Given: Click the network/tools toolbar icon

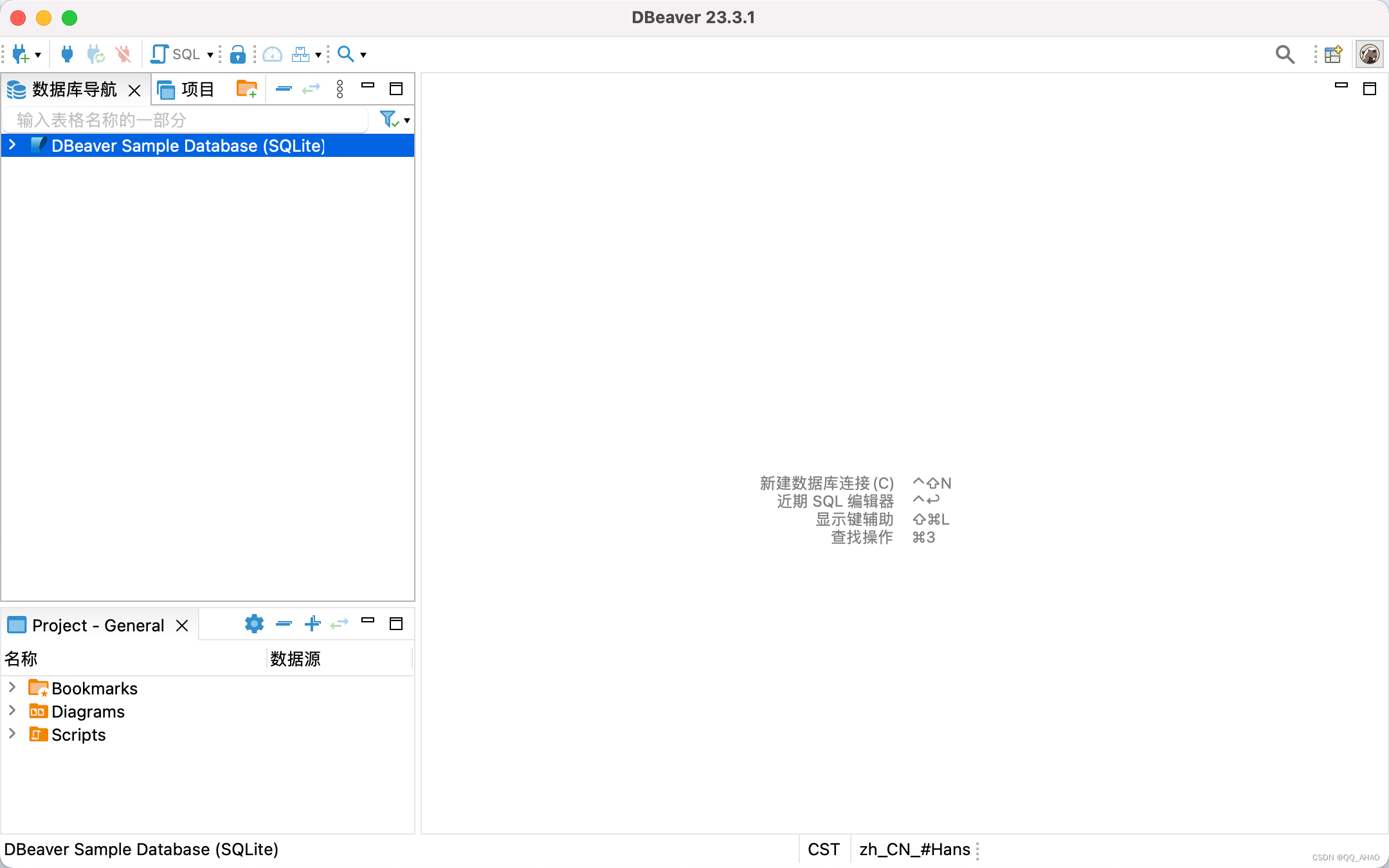Looking at the screenshot, I should [x=300, y=55].
